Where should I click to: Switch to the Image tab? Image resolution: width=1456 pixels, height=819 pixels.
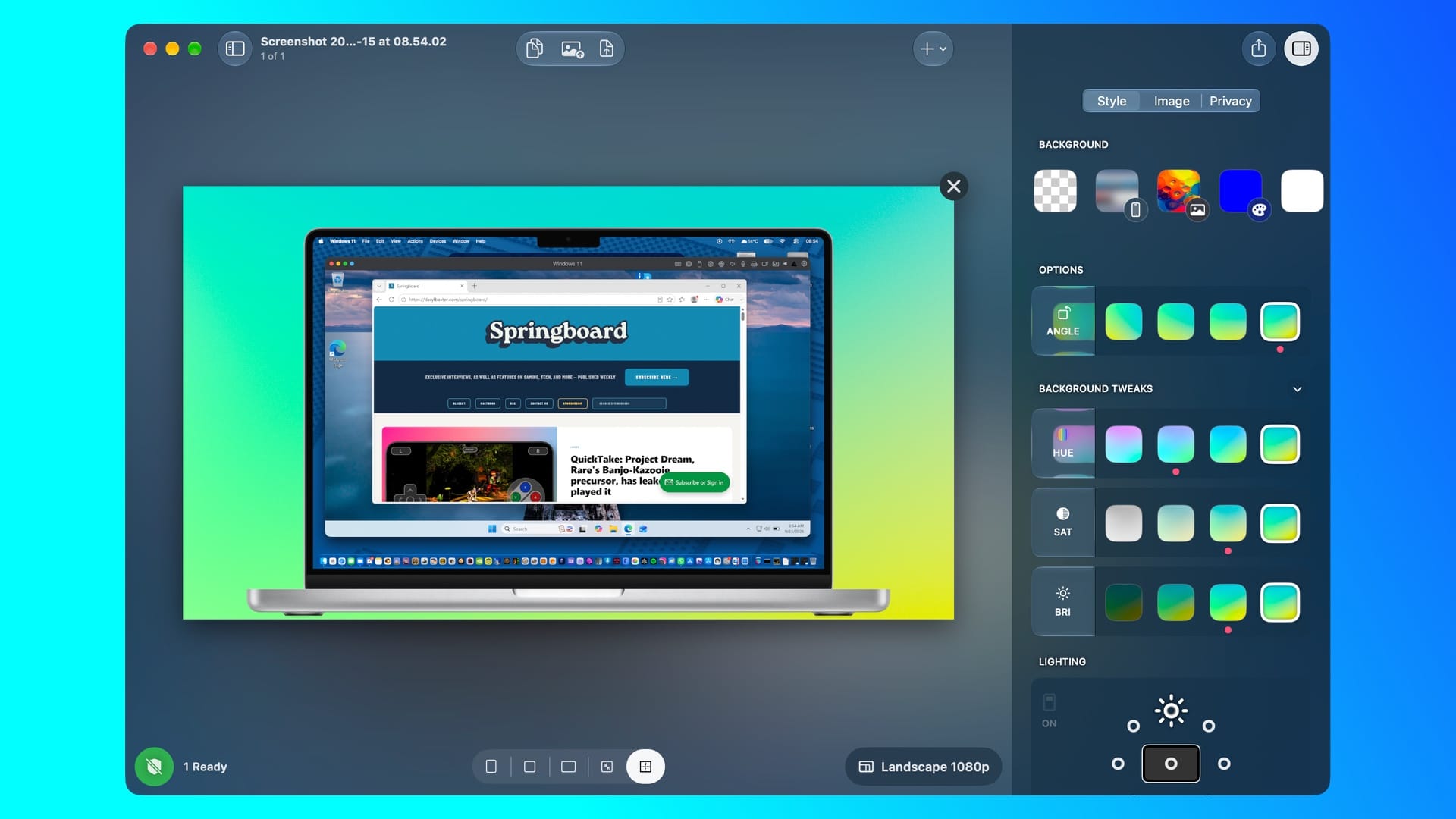pyautogui.click(x=1172, y=101)
